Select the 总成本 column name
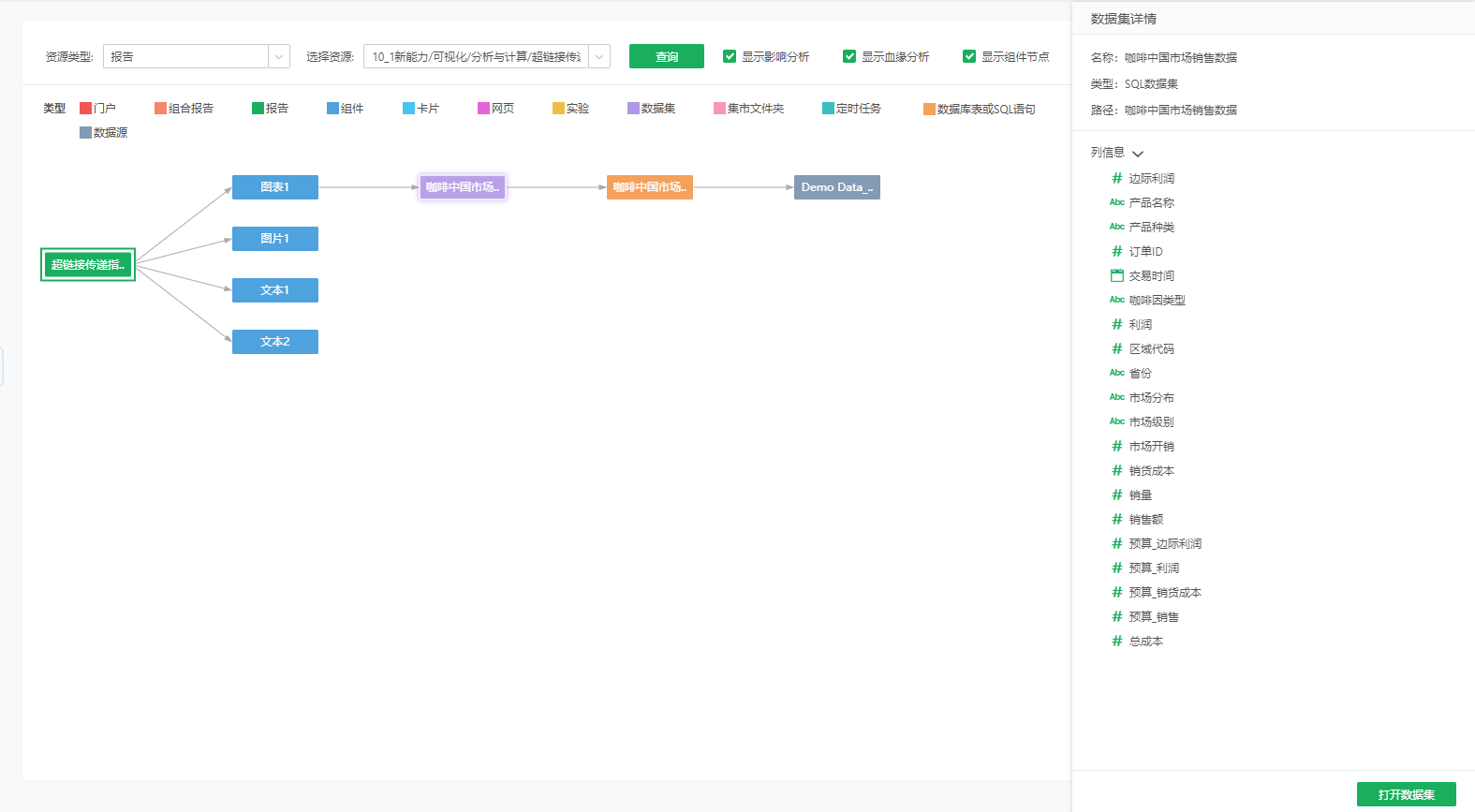 (x=1145, y=641)
